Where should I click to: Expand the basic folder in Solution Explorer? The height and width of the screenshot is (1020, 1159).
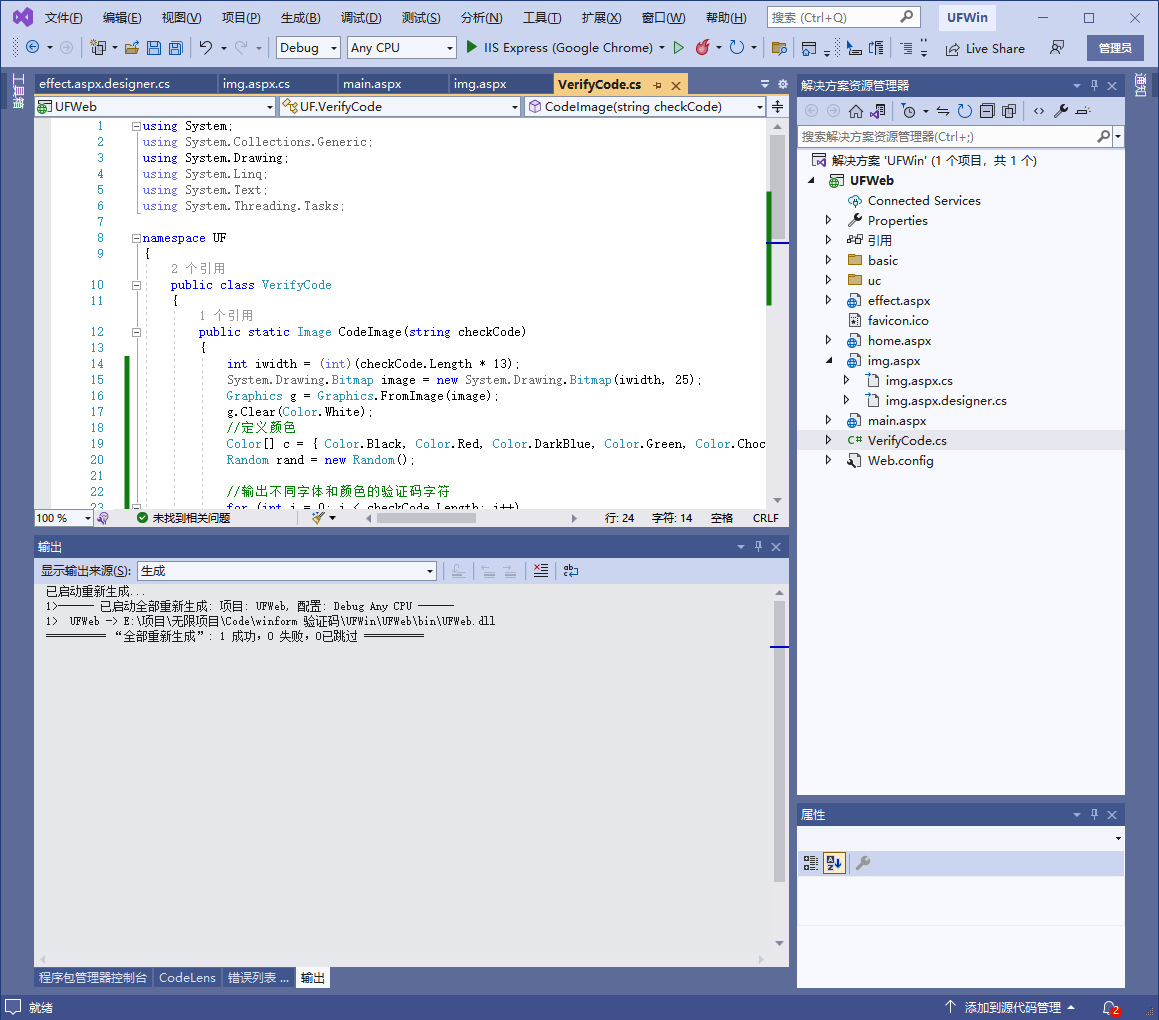(x=829, y=260)
